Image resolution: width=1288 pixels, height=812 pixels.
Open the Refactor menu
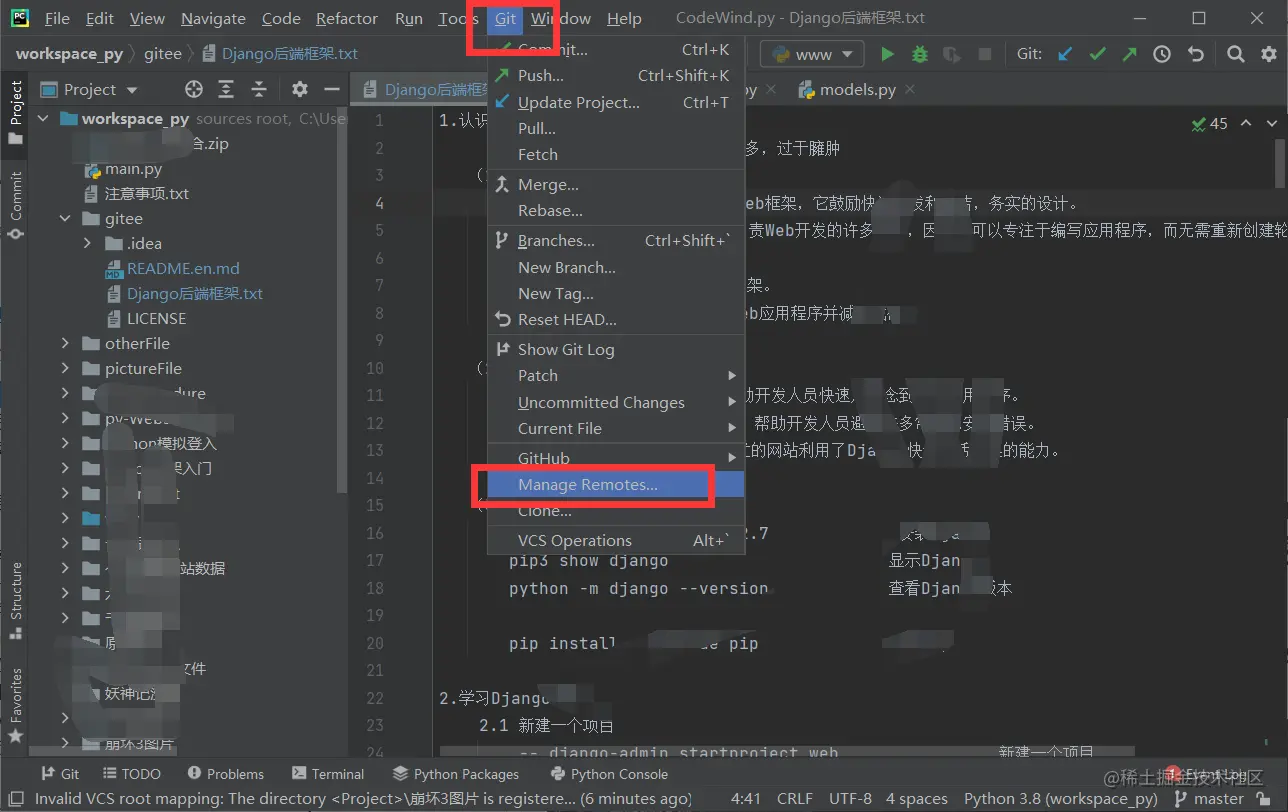346,18
